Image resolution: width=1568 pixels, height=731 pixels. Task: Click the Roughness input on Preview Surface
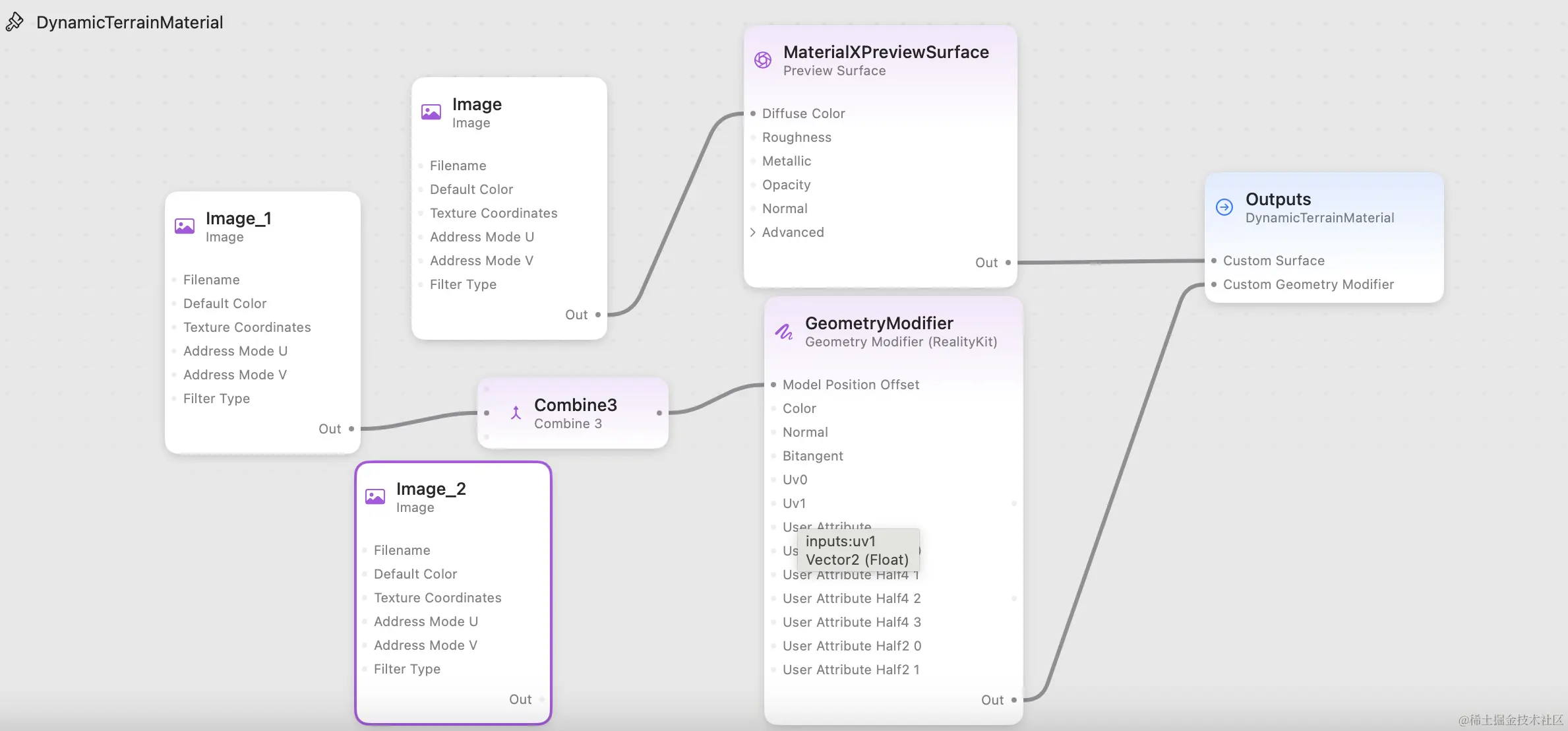coord(753,137)
